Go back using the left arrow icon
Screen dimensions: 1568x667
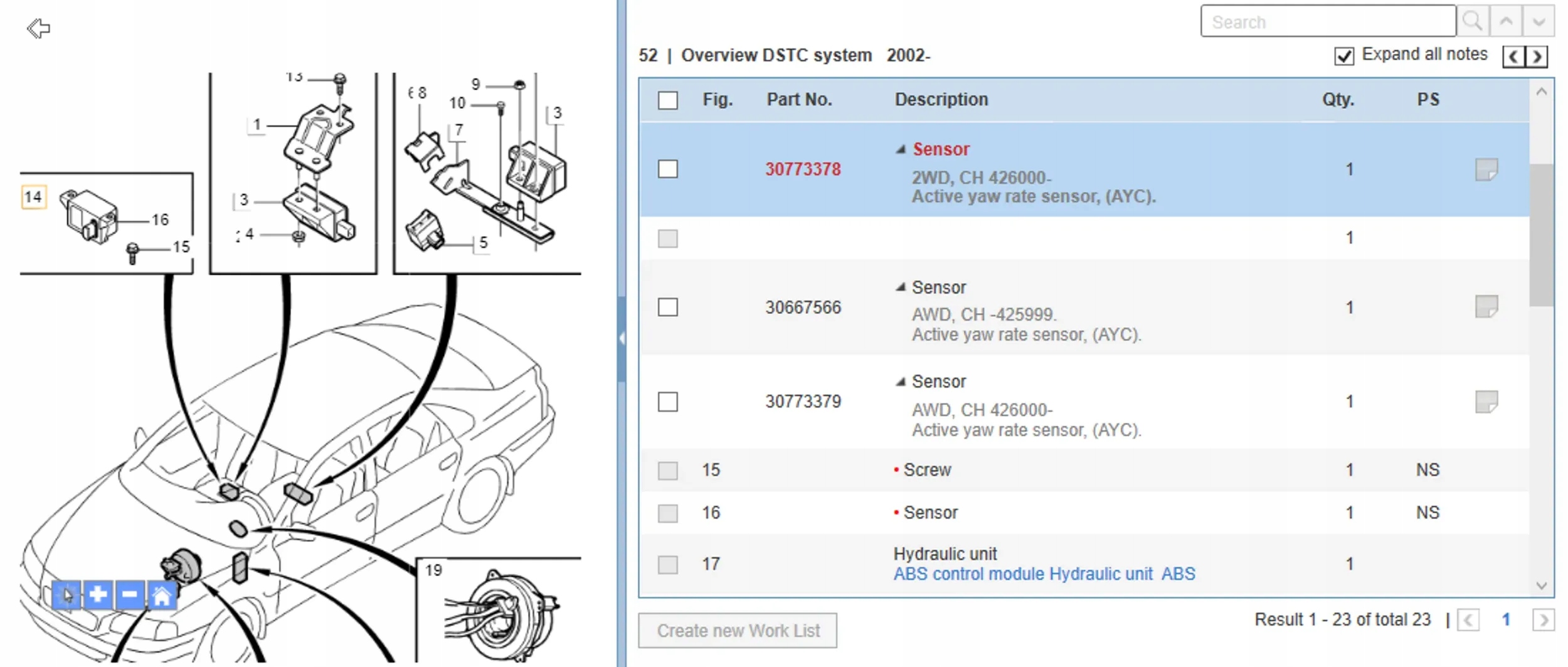click(x=38, y=28)
